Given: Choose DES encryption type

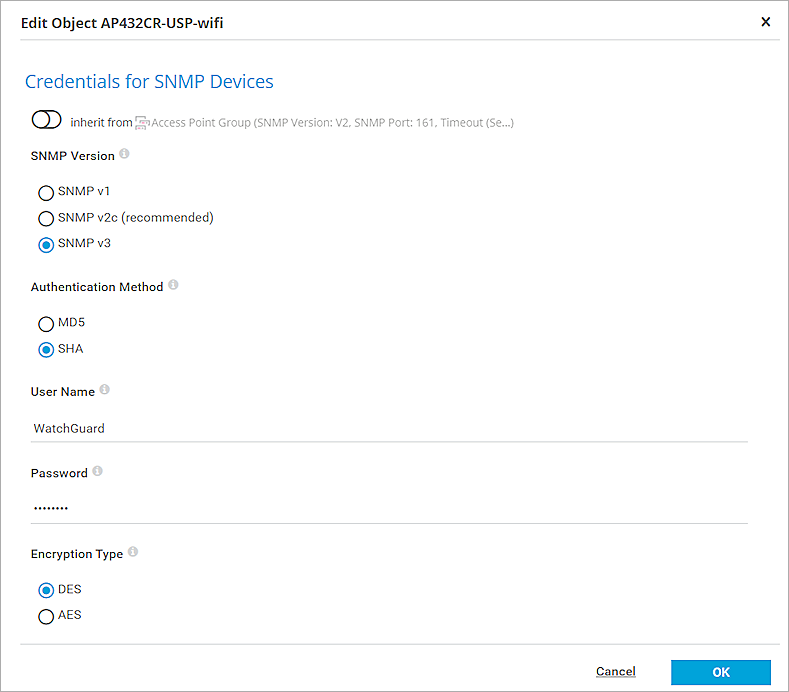Looking at the screenshot, I should coord(46,590).
